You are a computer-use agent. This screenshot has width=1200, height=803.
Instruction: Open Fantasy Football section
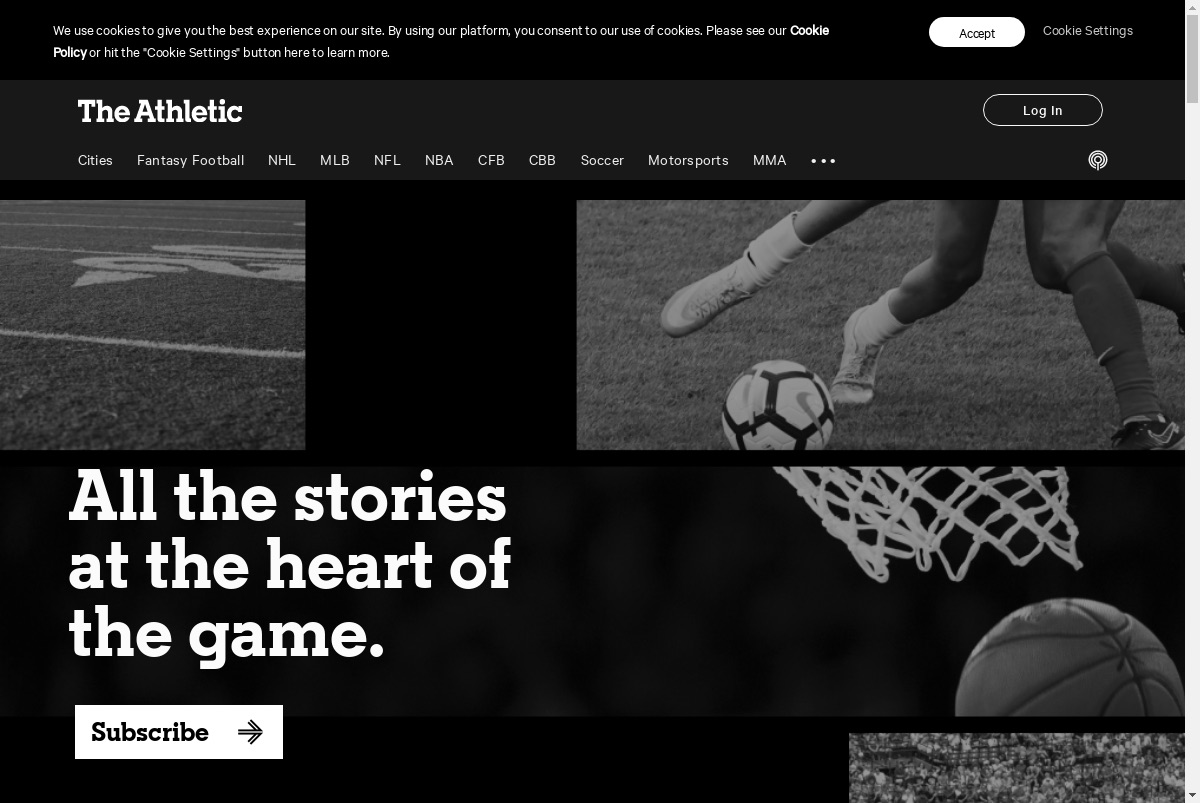coord(190,160)
